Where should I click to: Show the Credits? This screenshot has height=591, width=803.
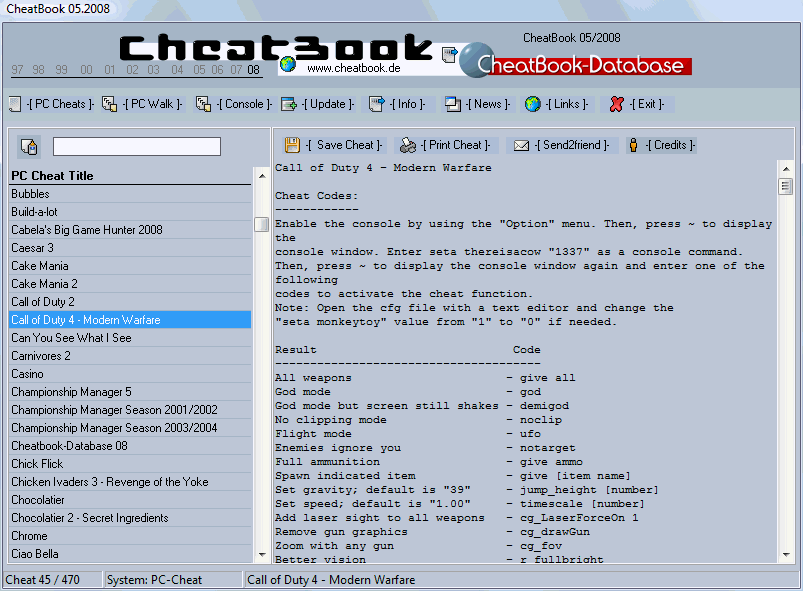point(670,145)
